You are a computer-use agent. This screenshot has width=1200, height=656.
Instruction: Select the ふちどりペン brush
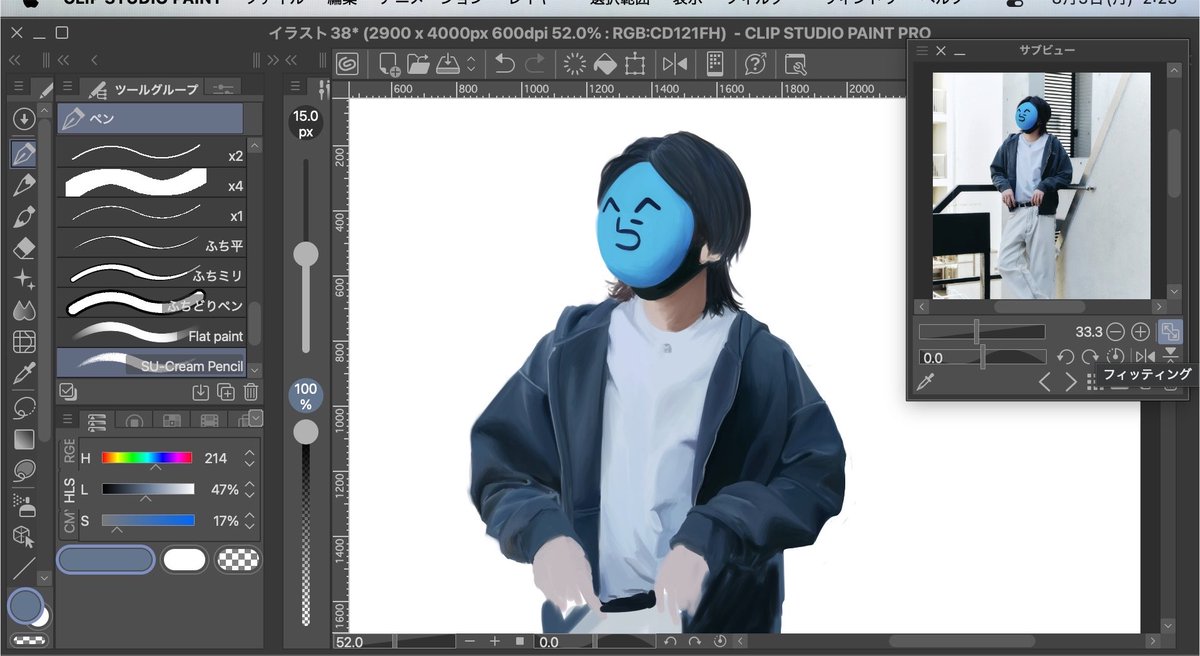coord(151,304)
